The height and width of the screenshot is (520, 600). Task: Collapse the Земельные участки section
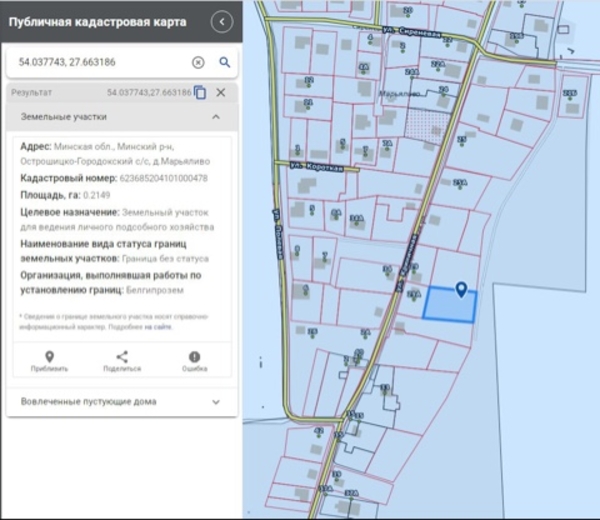click(215, 117)
